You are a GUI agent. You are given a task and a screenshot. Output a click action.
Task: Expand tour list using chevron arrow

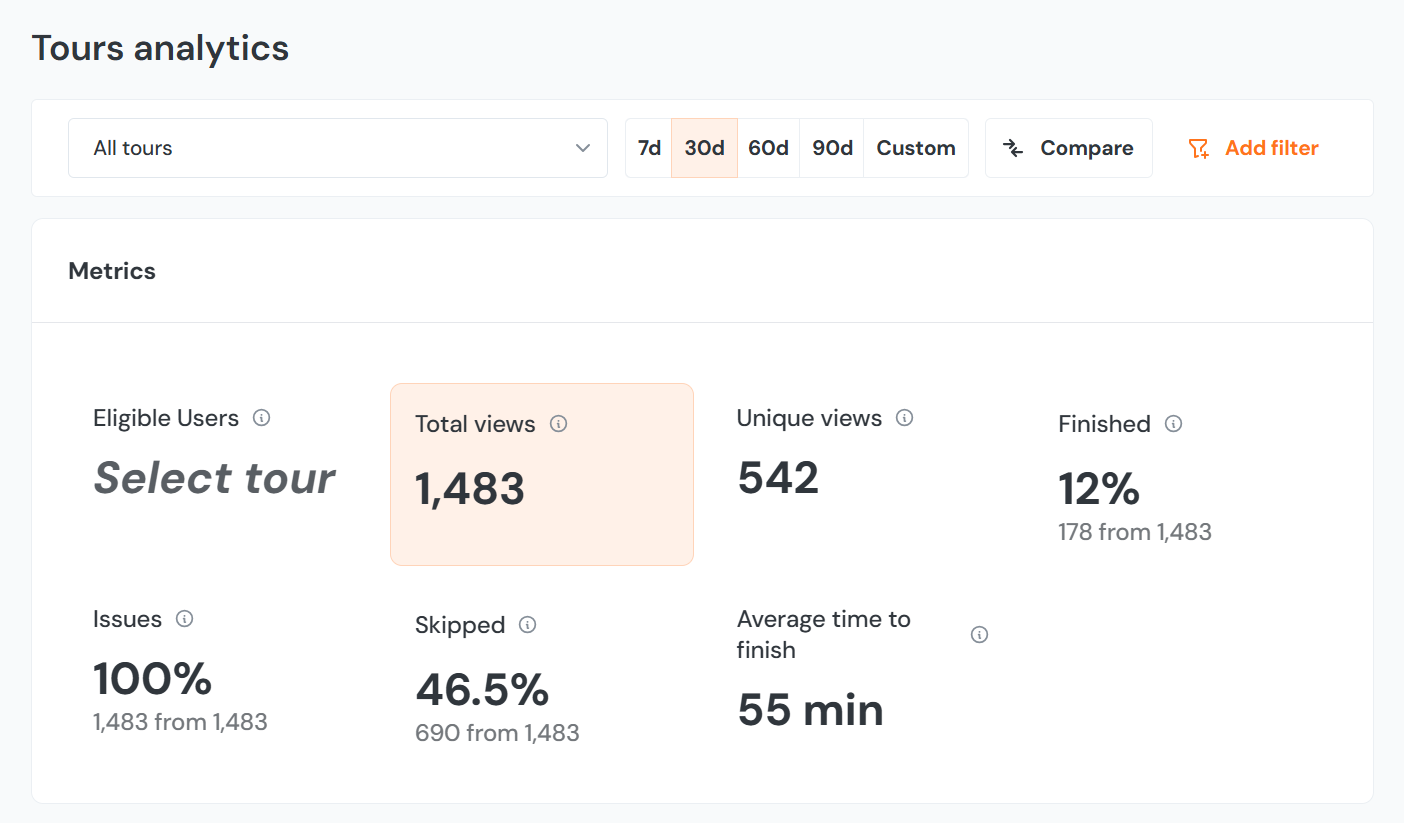tap(583, 148)
